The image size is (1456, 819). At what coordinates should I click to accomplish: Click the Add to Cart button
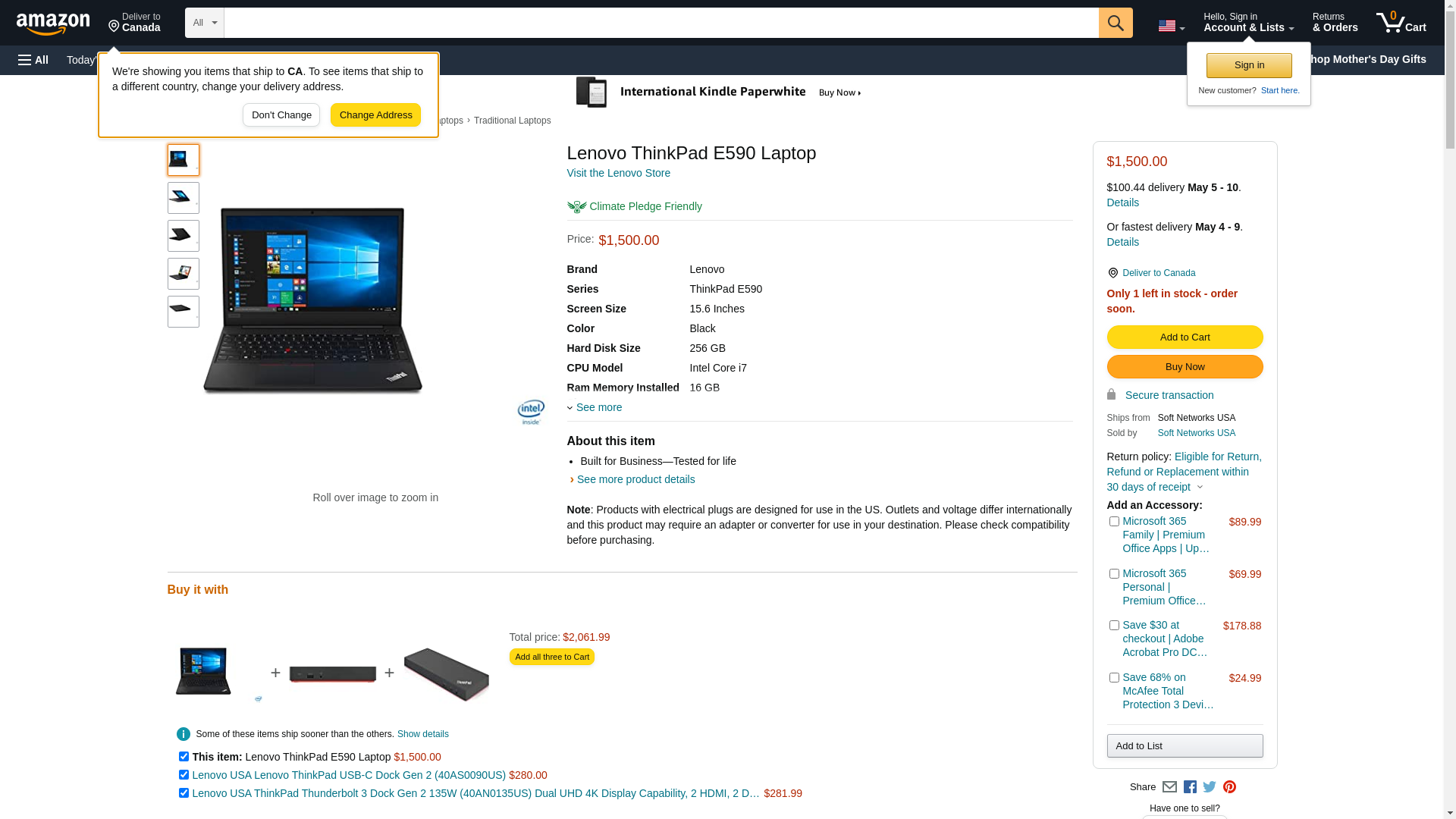point(1185,337)
